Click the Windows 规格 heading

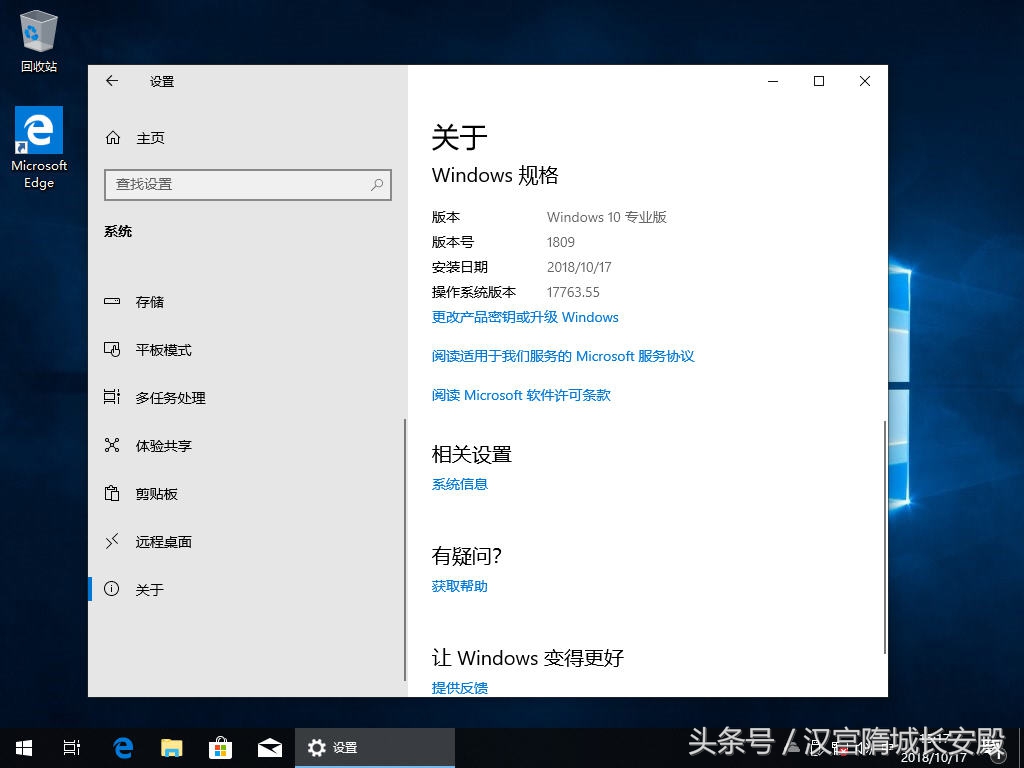click(495, 175)
